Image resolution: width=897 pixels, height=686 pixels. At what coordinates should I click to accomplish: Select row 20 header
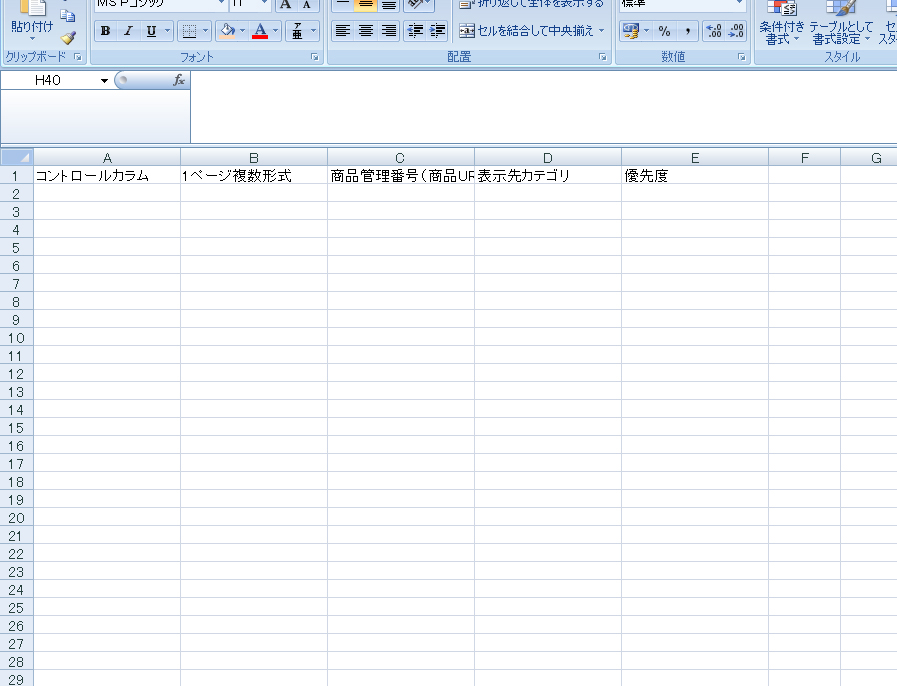[x=17, y=518]
